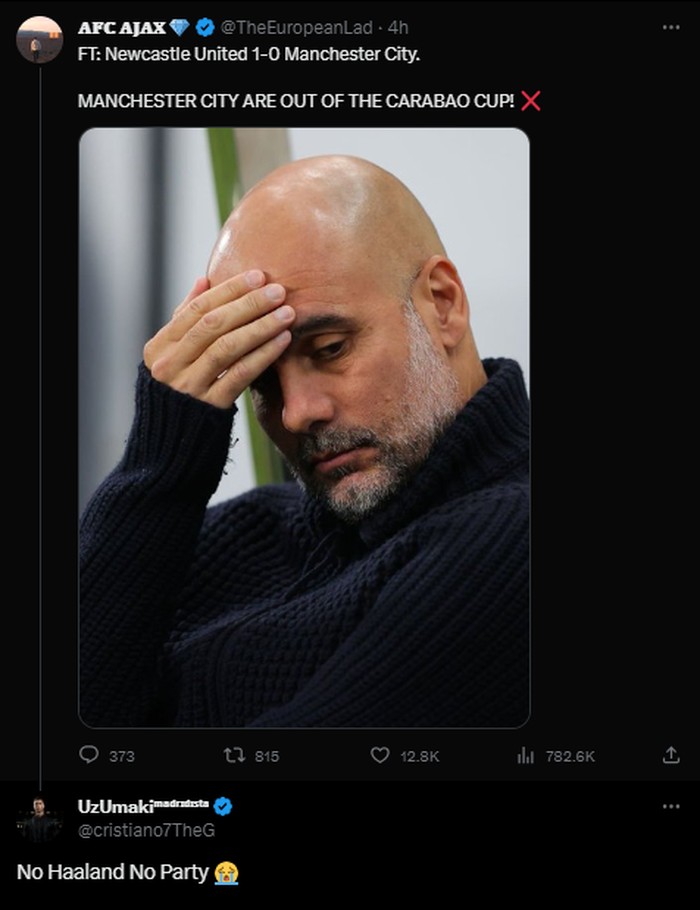Click verified badge next to AFC AJAX
The image size is (700, 910).
tap(206, 27)
